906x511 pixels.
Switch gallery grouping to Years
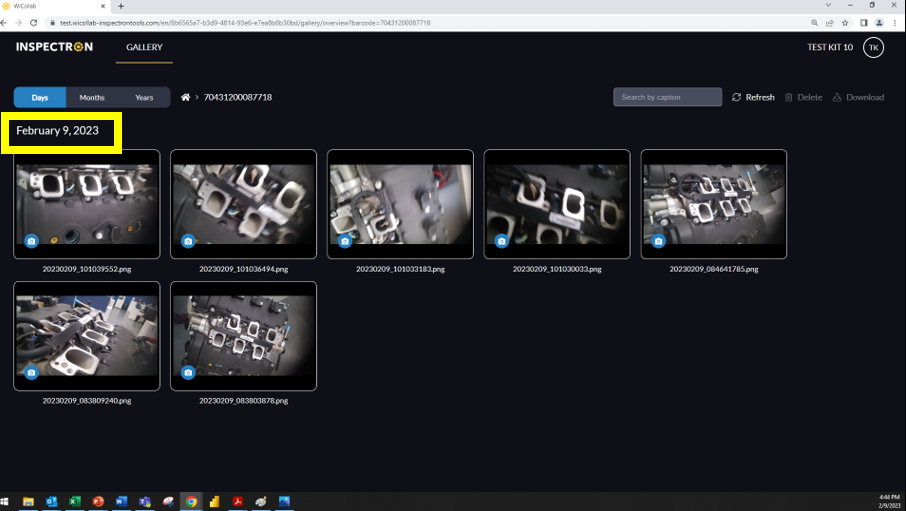[x=144, y=98]
